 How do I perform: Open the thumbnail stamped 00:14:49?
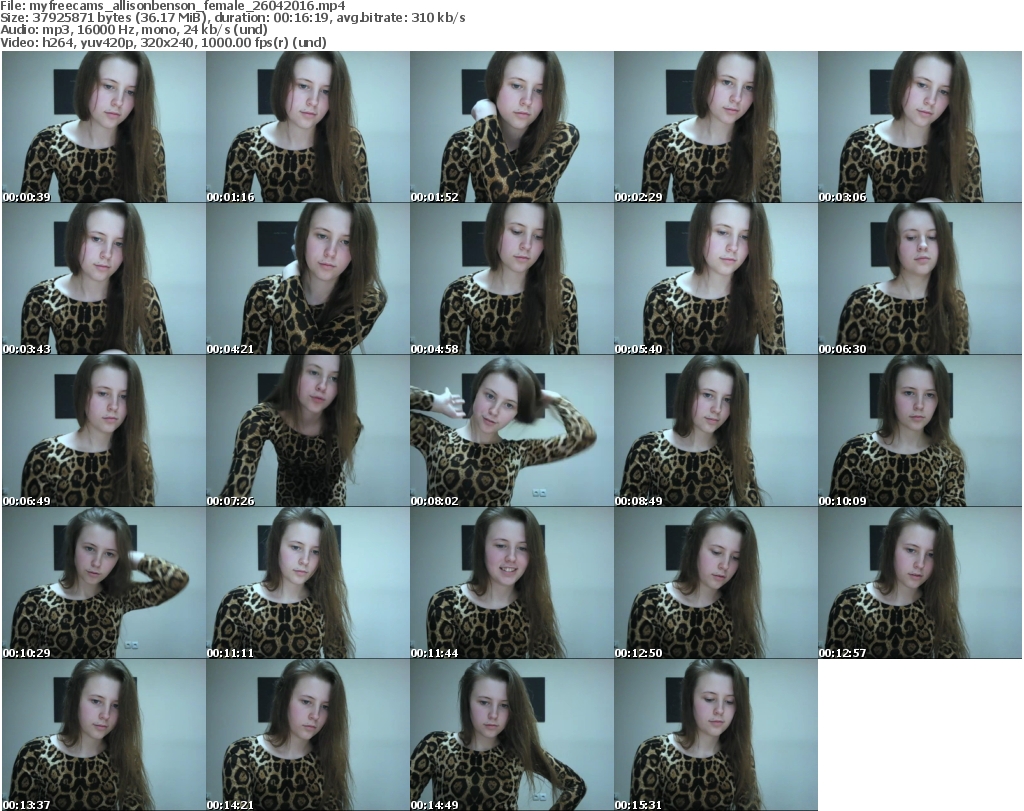[512, 735]
